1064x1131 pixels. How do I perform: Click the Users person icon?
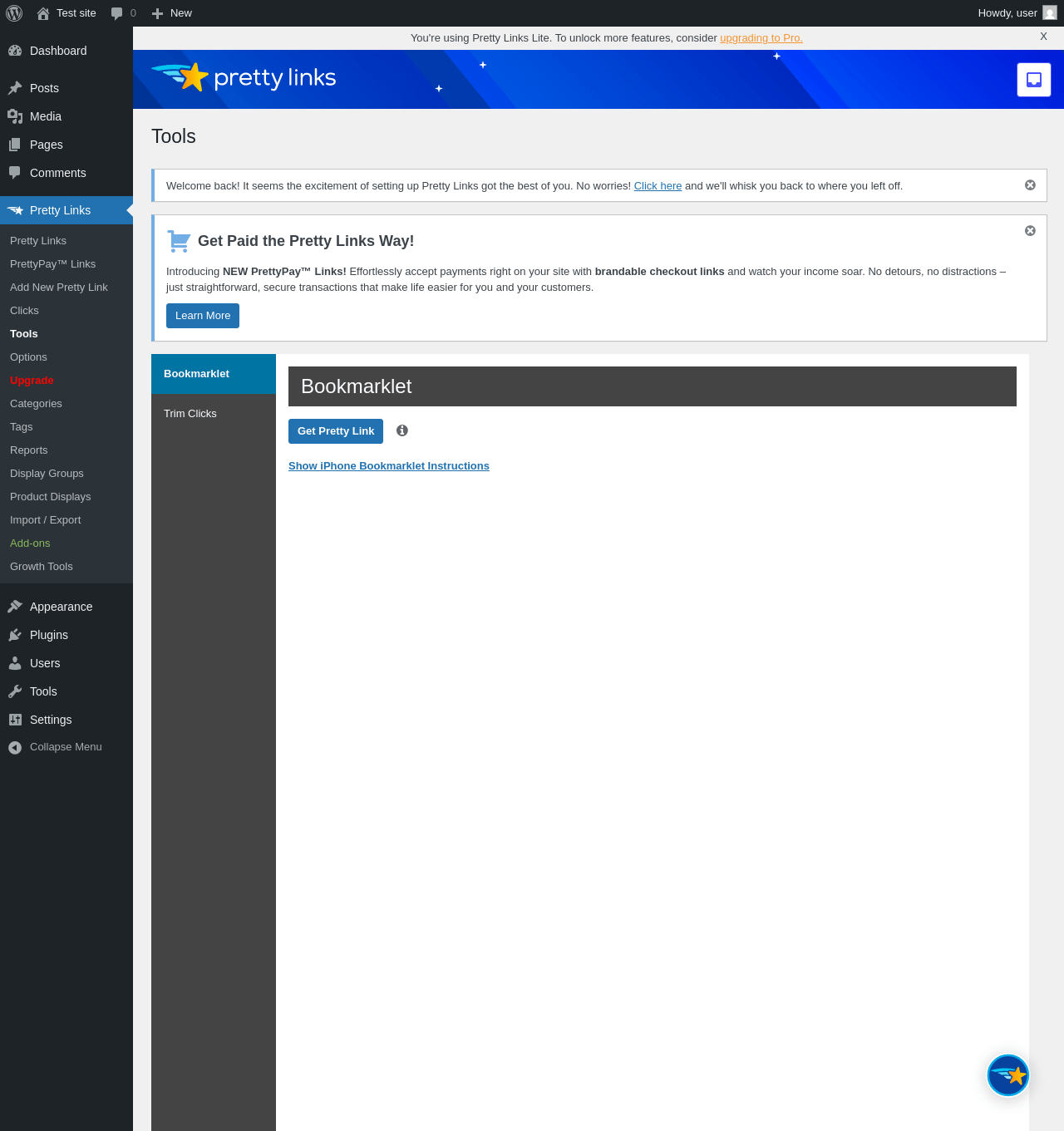pyautogui.click(x=15, y=663)
